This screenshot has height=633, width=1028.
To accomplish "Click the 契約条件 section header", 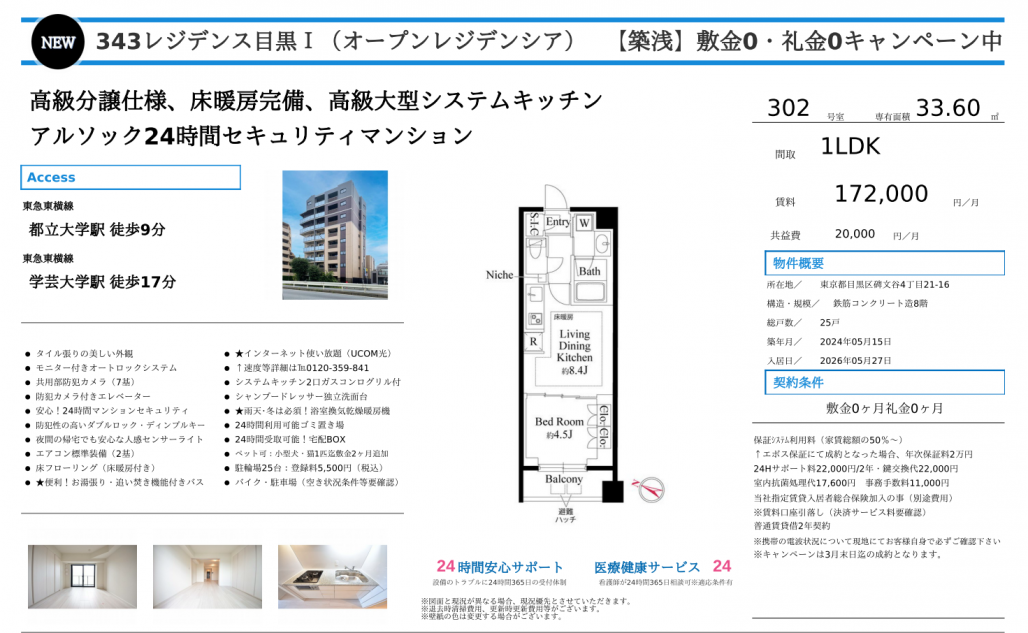I will coord(884,383).
